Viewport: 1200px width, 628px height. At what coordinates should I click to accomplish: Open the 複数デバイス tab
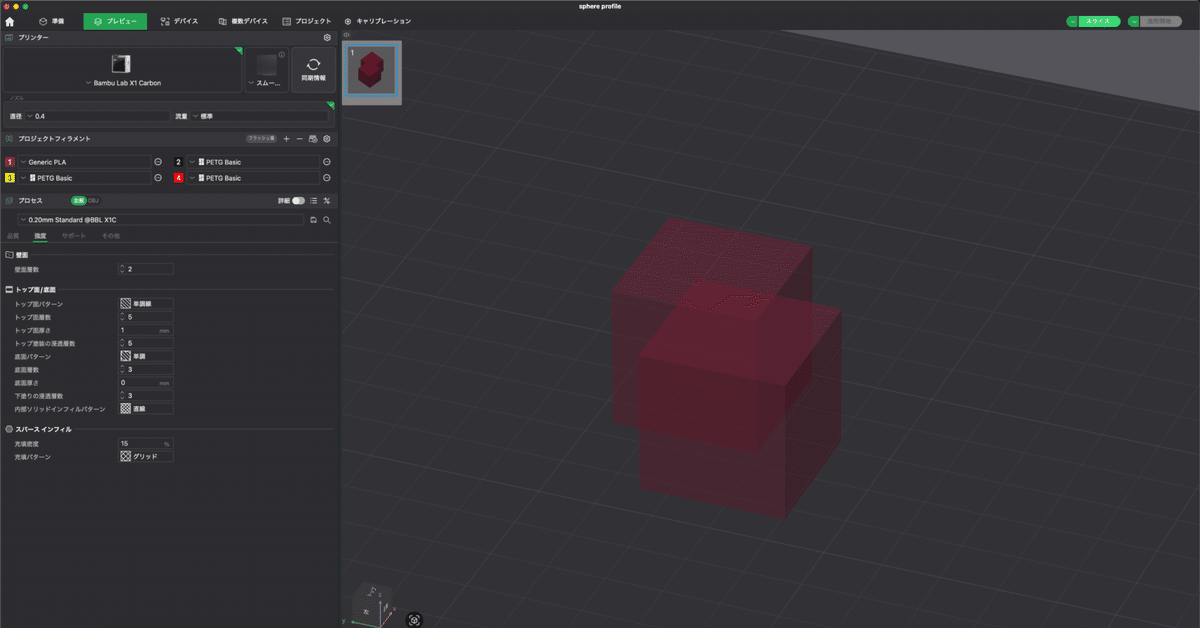(243, 21)
